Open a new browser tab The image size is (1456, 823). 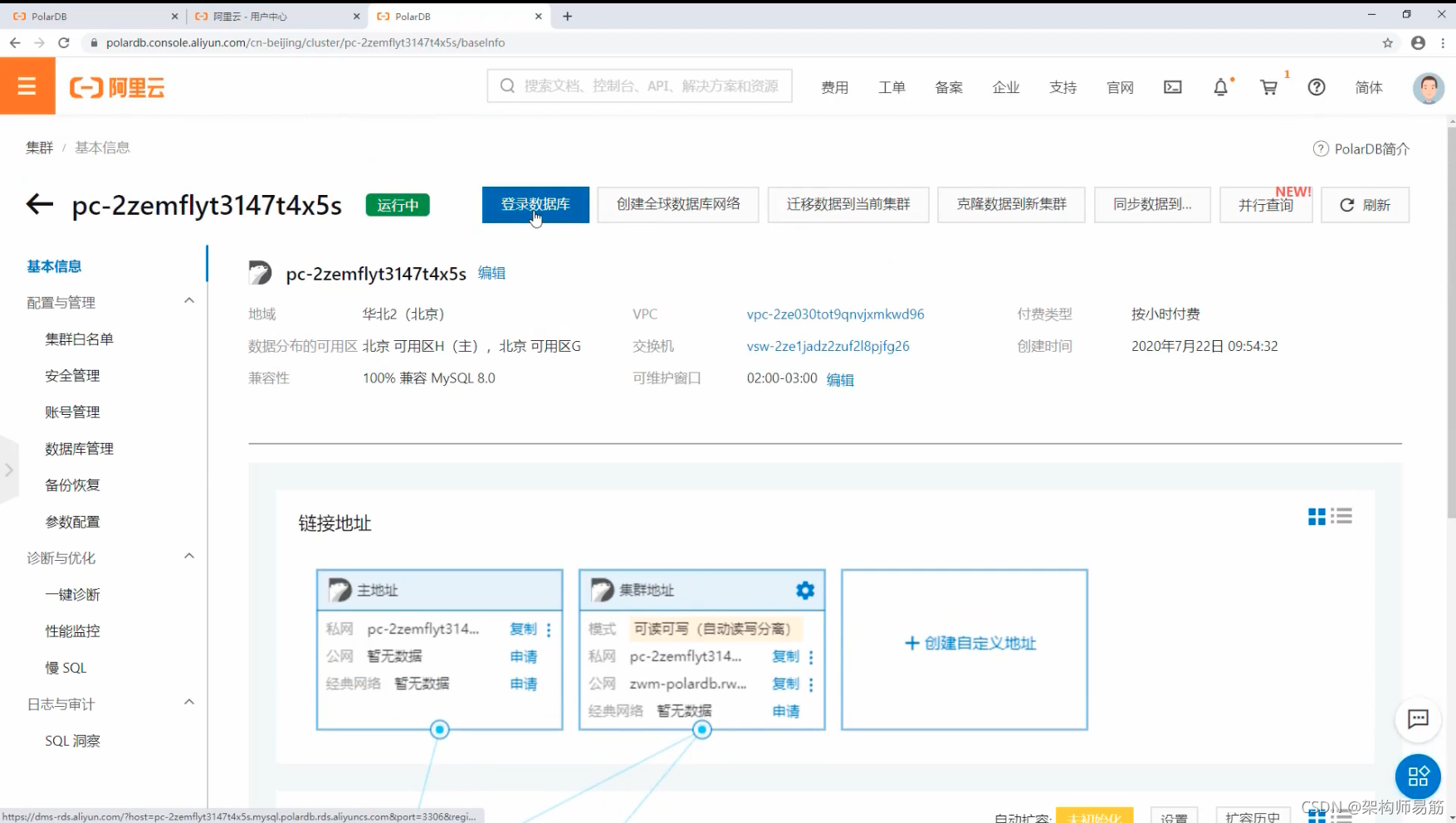tap(568, 16)
